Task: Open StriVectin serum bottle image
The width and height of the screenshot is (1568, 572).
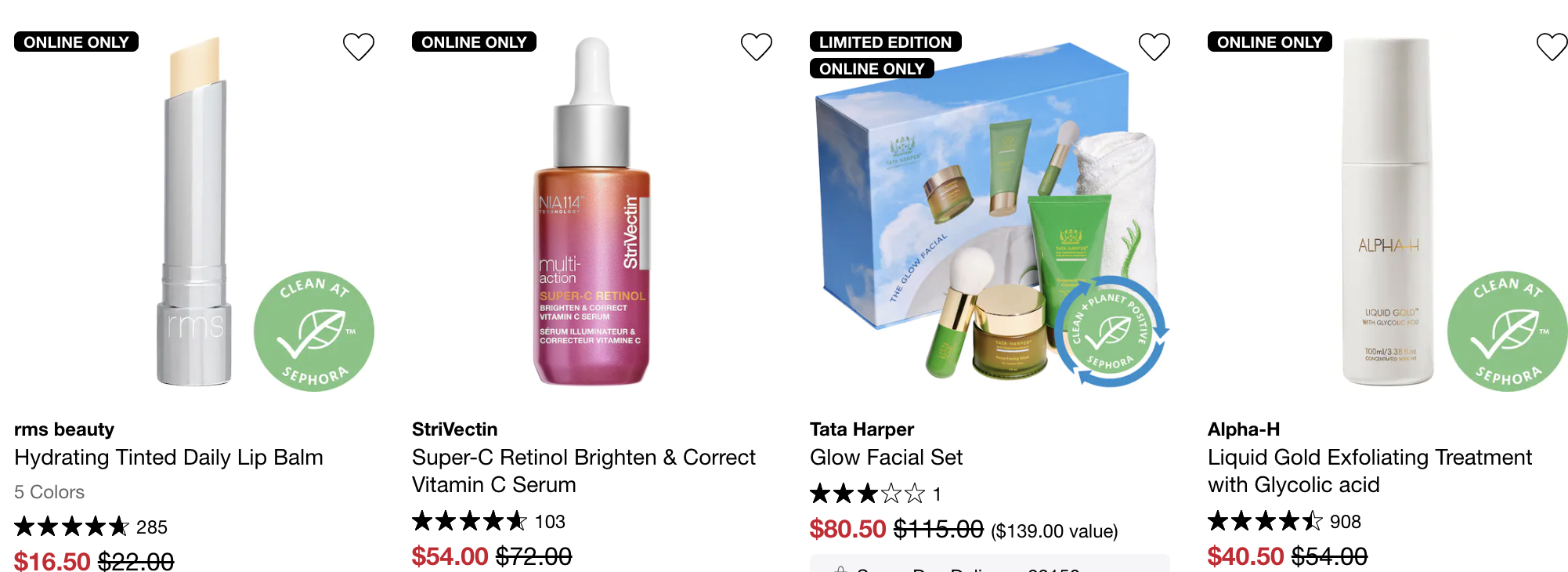Action: pyautogui.click(x=592, y=212)
